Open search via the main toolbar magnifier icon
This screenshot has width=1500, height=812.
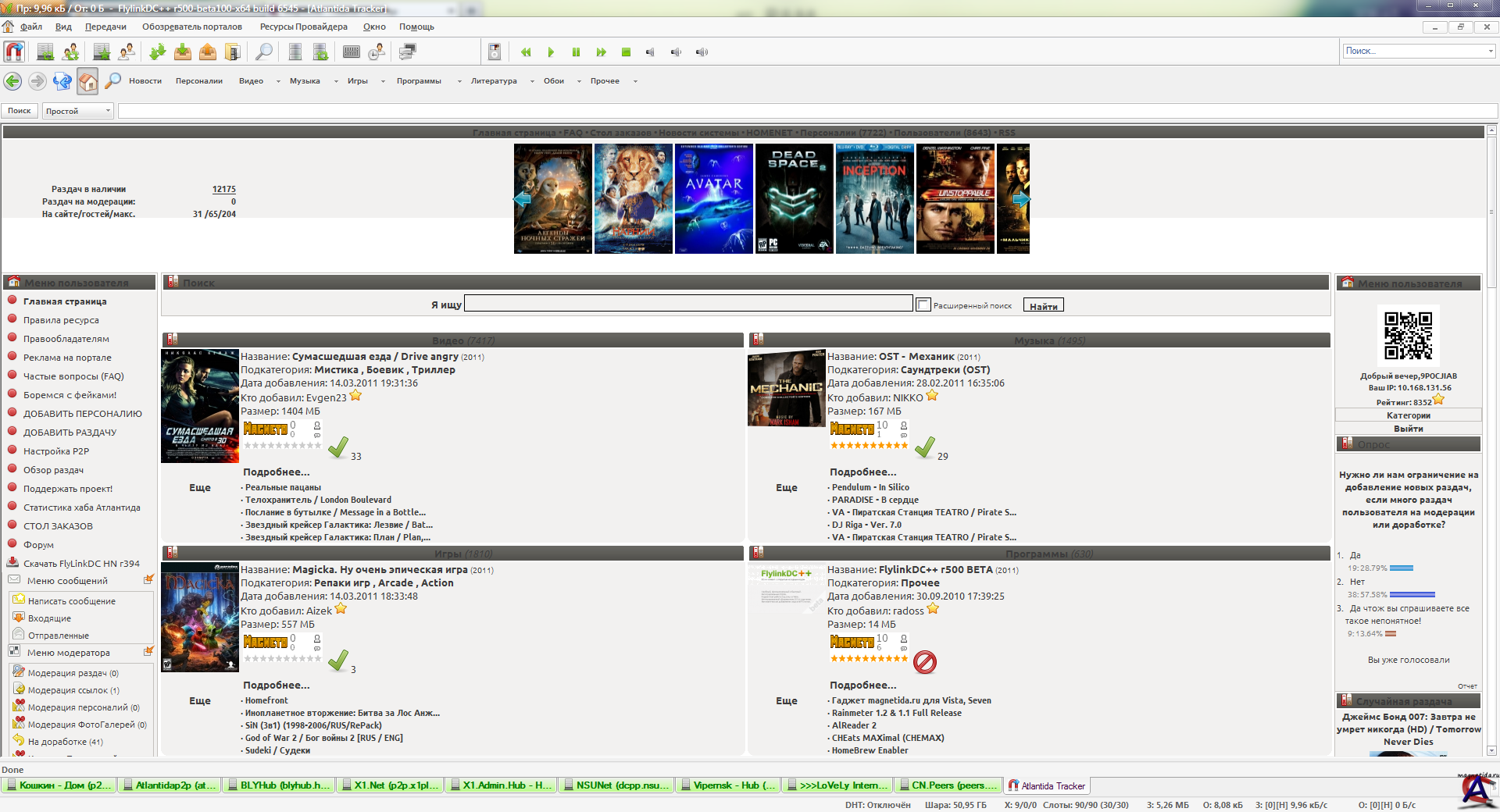coord(264,52)
